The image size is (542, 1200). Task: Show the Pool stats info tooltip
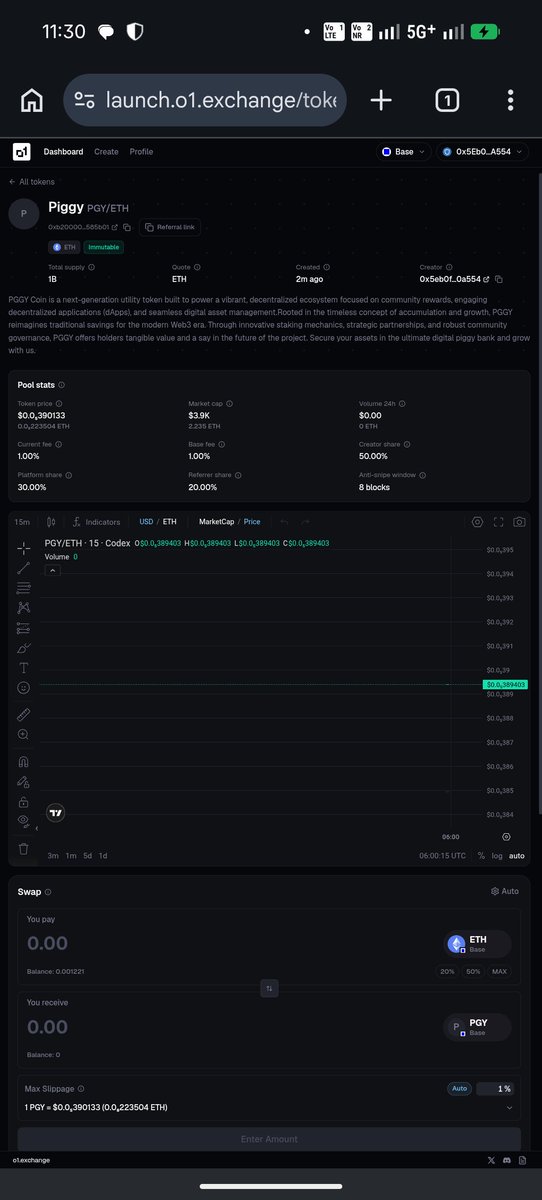pyautogui.click(x=62, y=385)
